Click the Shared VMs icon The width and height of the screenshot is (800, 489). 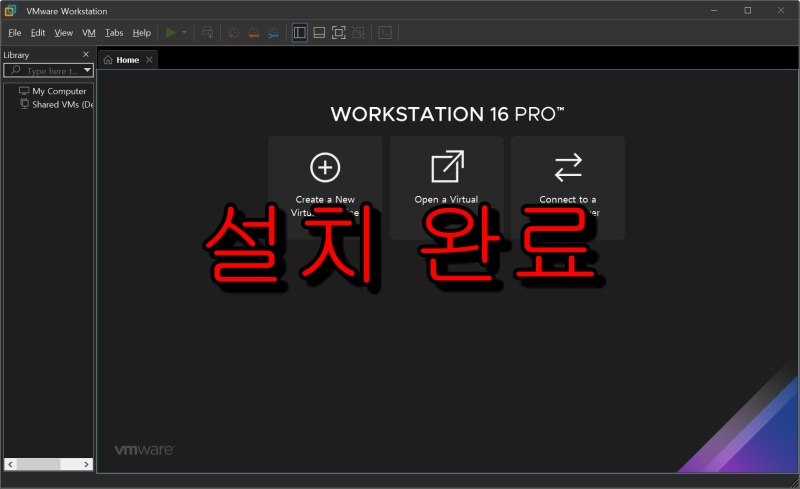24,104
